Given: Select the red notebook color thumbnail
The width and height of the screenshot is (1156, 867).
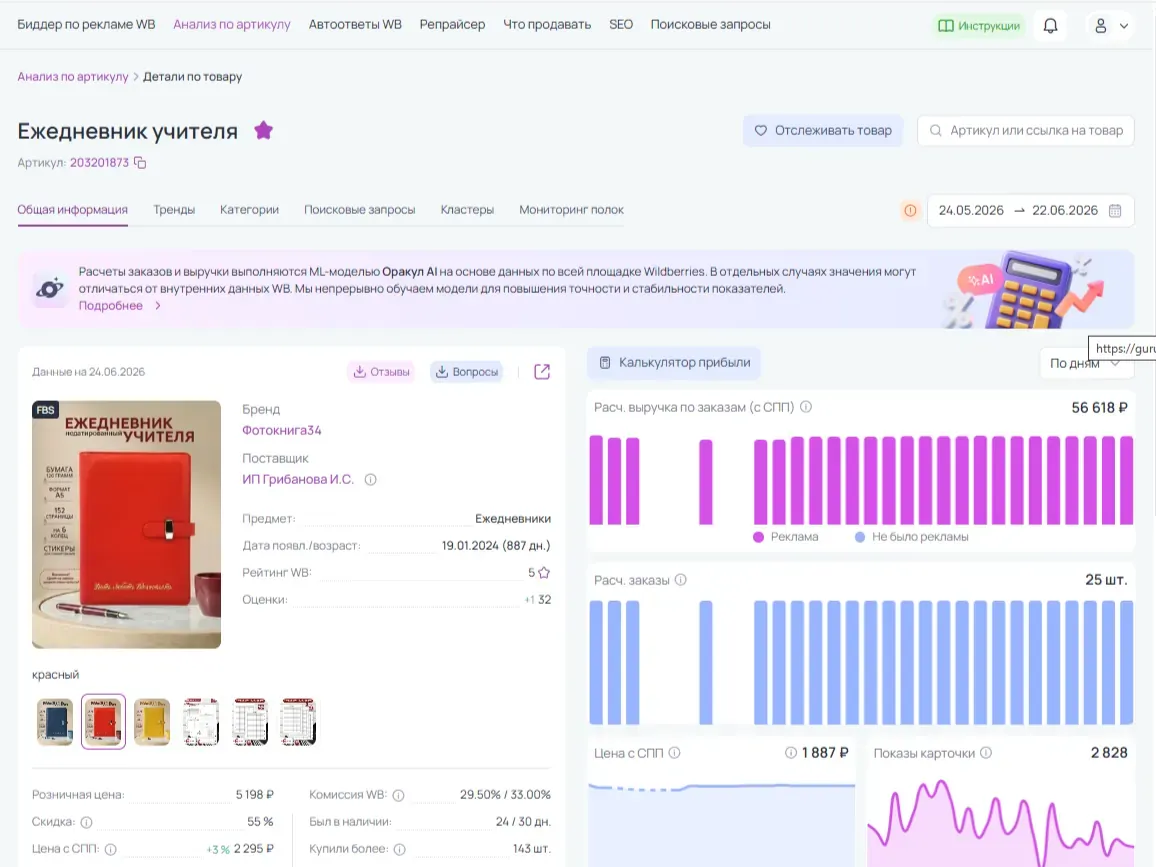Looking at the screenshot, I should [x=103, y=722].
